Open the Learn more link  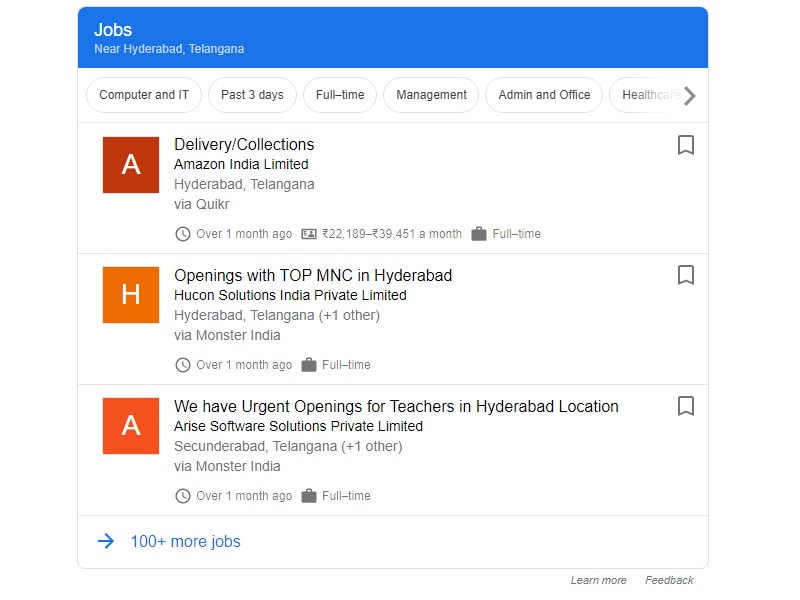pos(598,580)
